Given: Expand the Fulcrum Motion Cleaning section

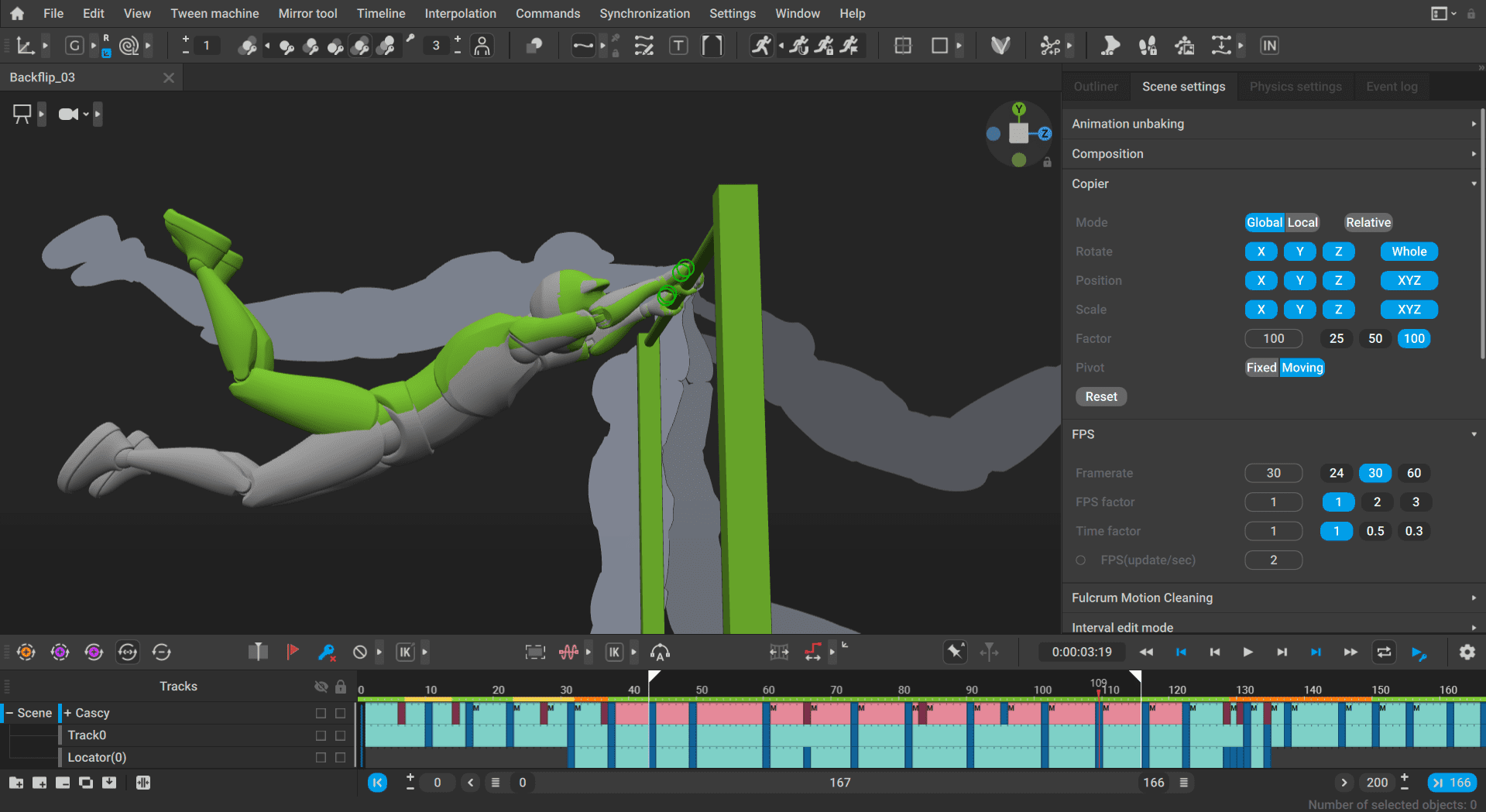Looking at the screenshot, I should click(x=1472, y=598).
